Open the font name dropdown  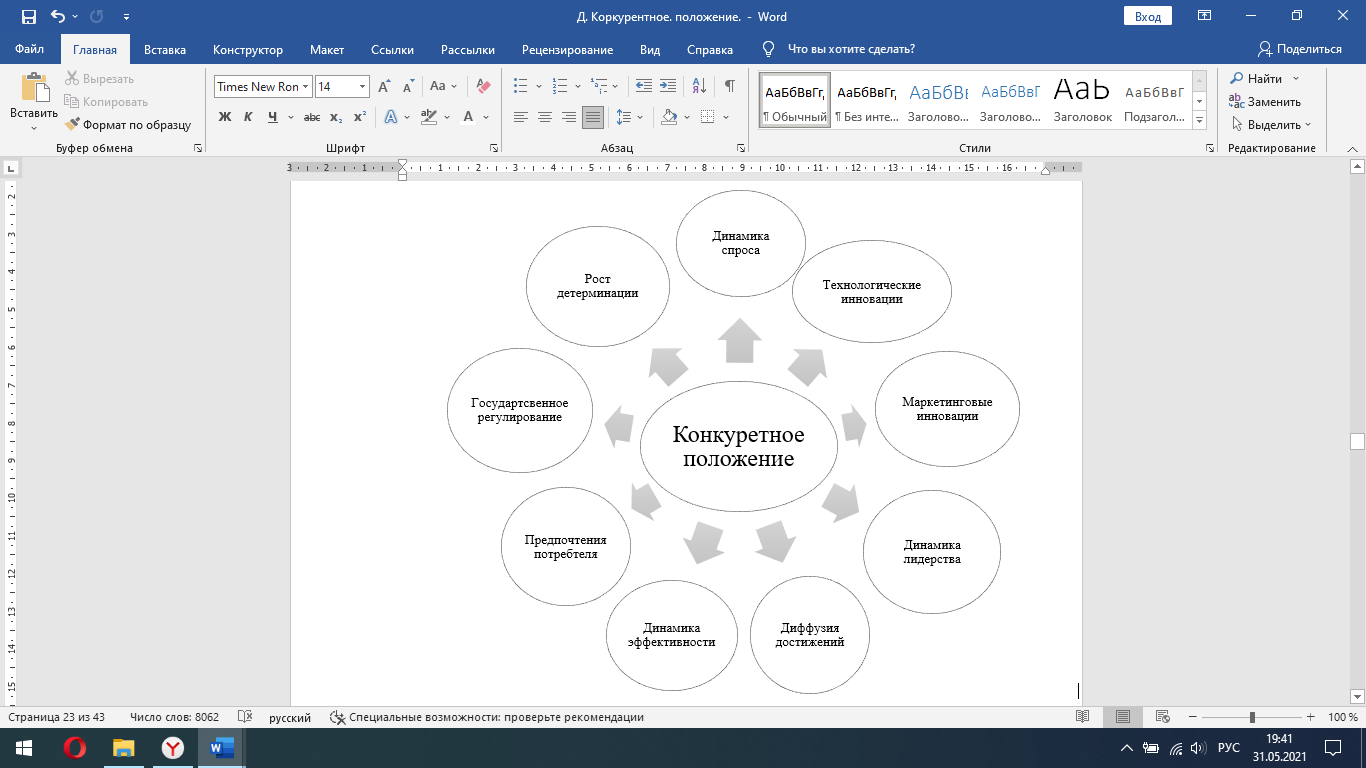306,87
